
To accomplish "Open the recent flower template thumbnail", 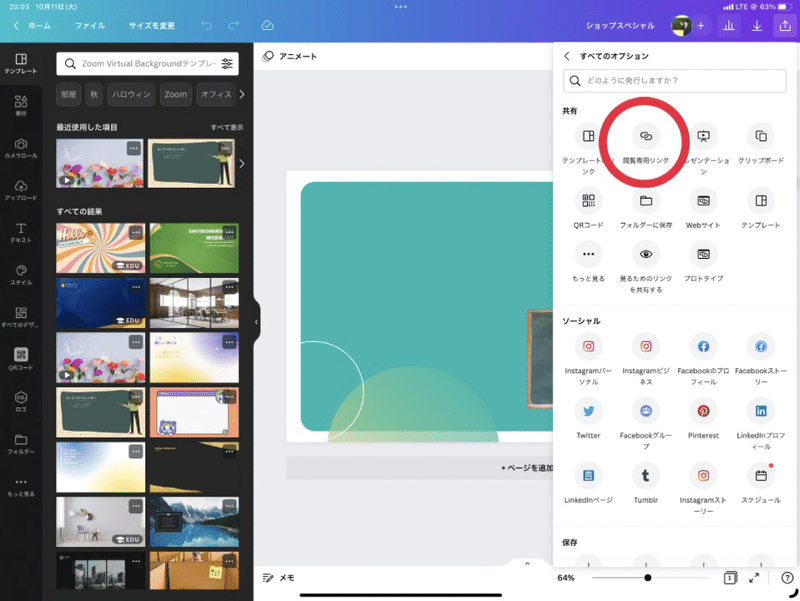I will [100, 163].
